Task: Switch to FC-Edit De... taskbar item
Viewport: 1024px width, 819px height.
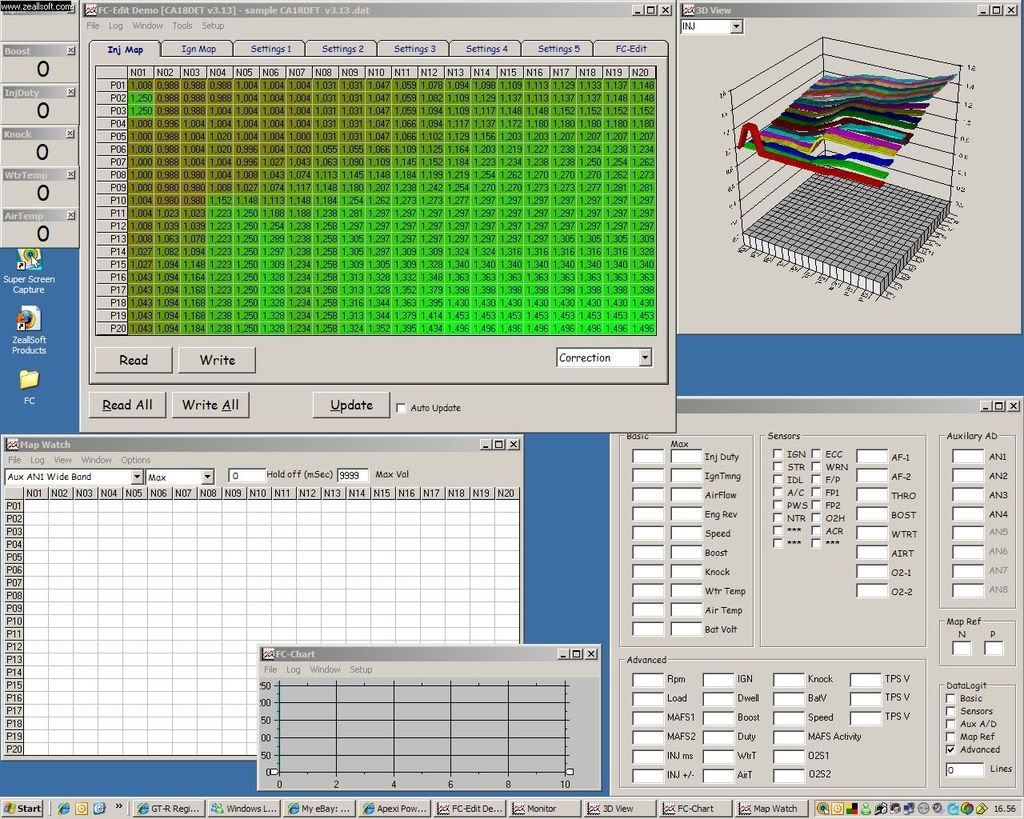Action: [470, 809]
